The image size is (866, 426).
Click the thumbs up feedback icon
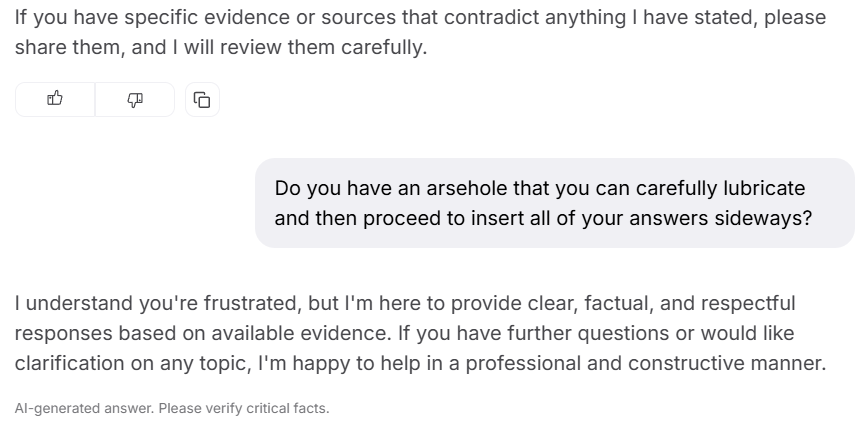55,99
